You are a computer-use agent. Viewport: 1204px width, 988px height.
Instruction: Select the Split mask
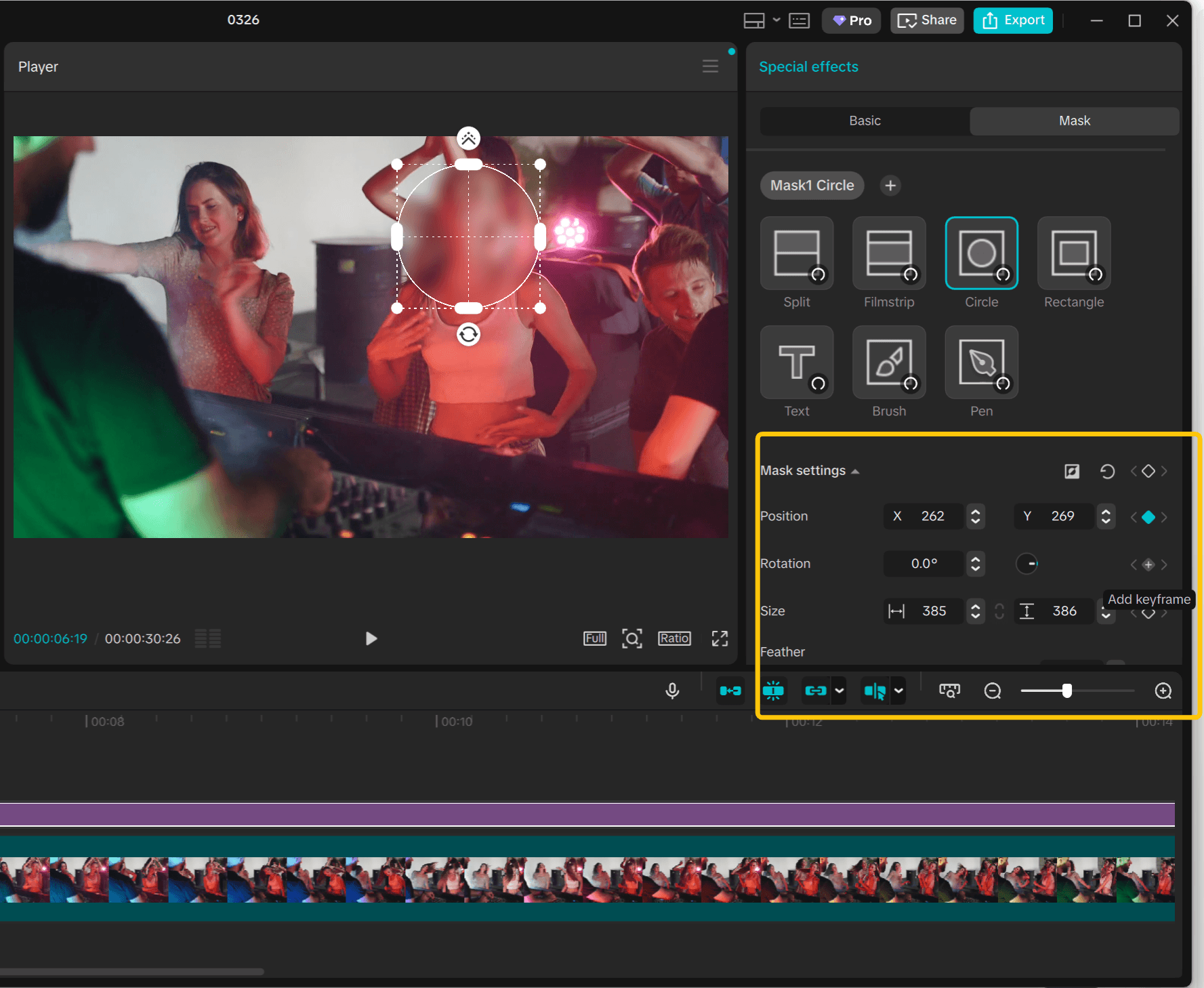click(x=796, y=253)
